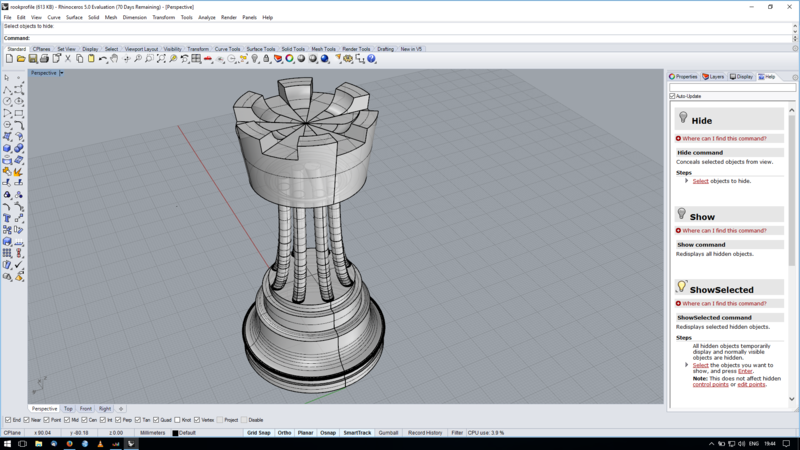
Task: Select the Text object tool icon
Action: tap(7, 218)
